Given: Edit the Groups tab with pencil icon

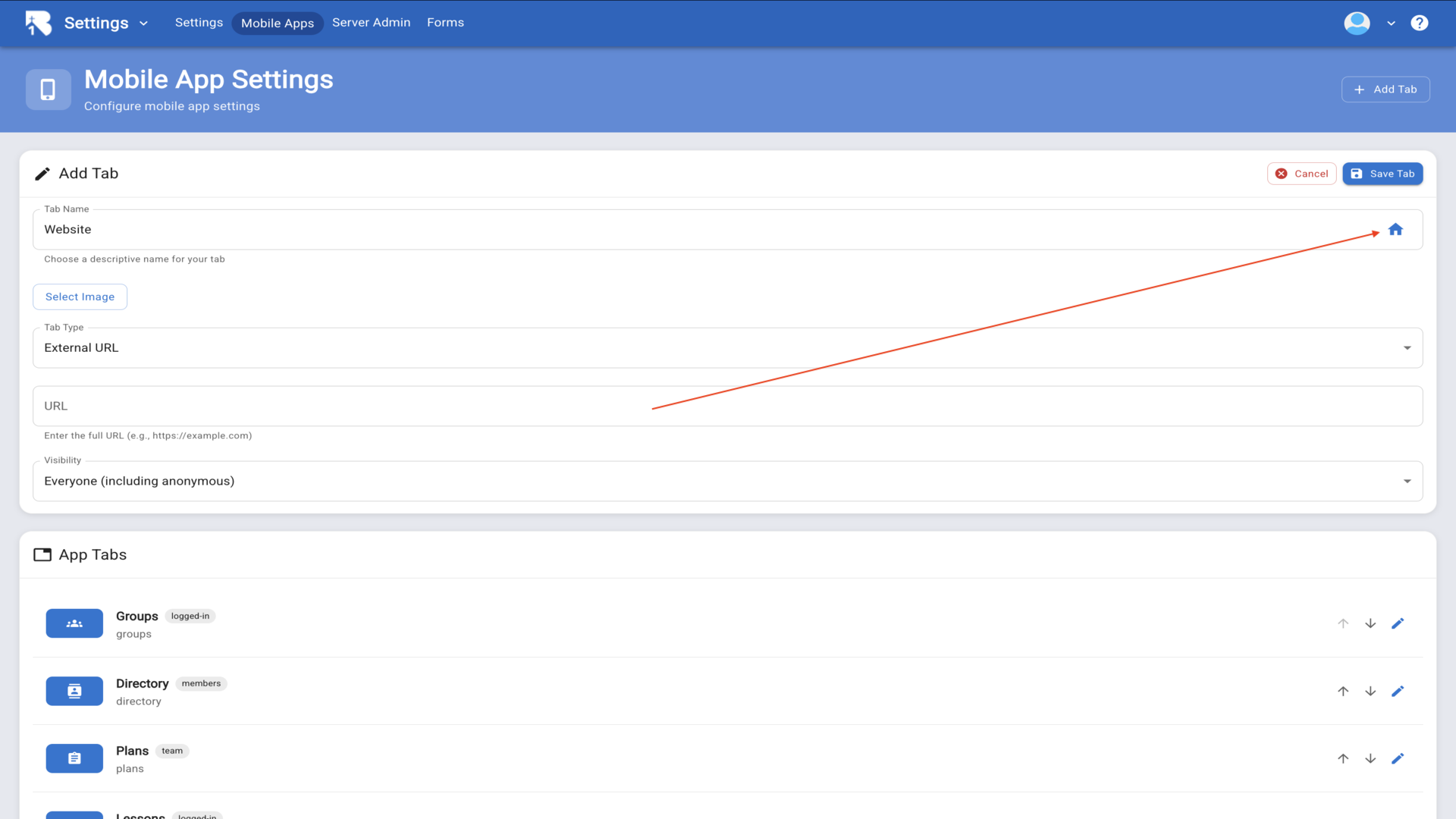Looking at the screenshot, I should pyautogui.click(x=1398, y=623).
